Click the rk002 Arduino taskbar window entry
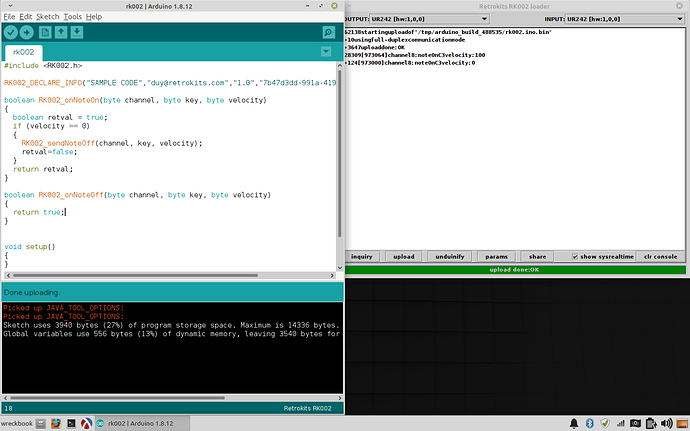 139,422
